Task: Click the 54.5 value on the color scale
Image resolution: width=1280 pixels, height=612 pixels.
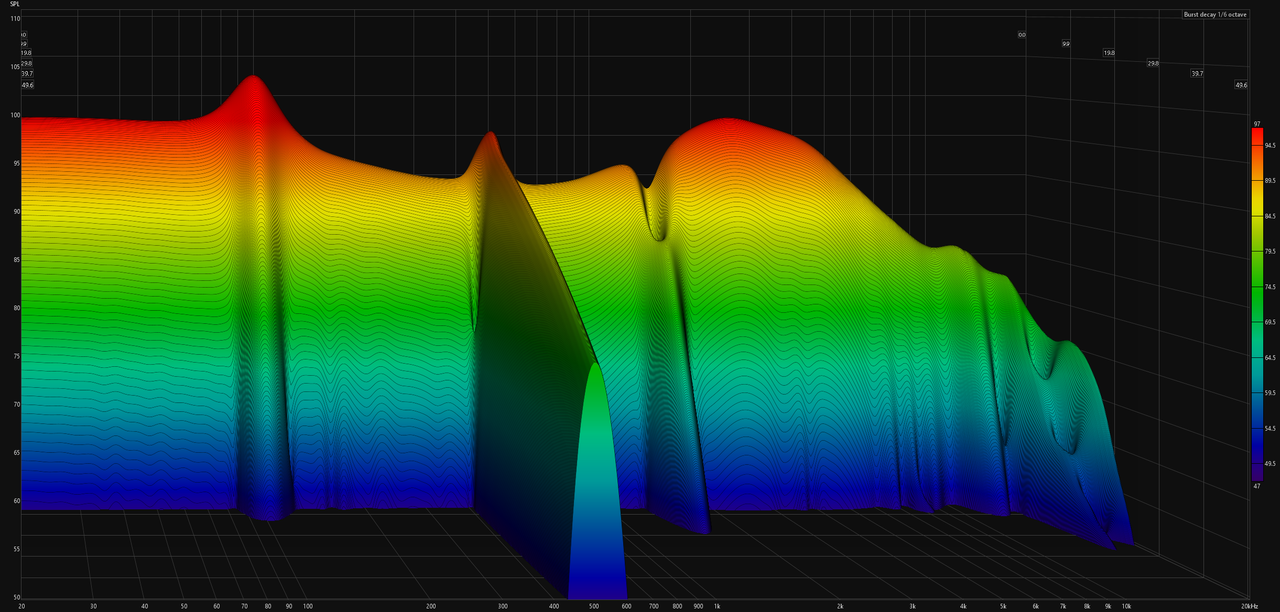Action: coord(1270,429)
